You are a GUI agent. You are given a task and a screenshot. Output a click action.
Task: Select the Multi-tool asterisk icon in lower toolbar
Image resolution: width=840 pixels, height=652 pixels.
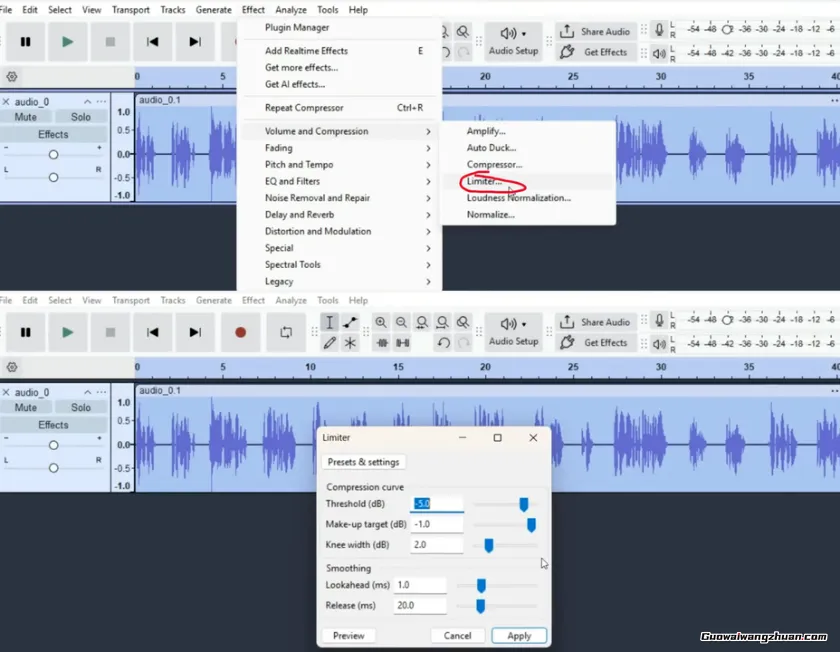click(x=350, y=342)
